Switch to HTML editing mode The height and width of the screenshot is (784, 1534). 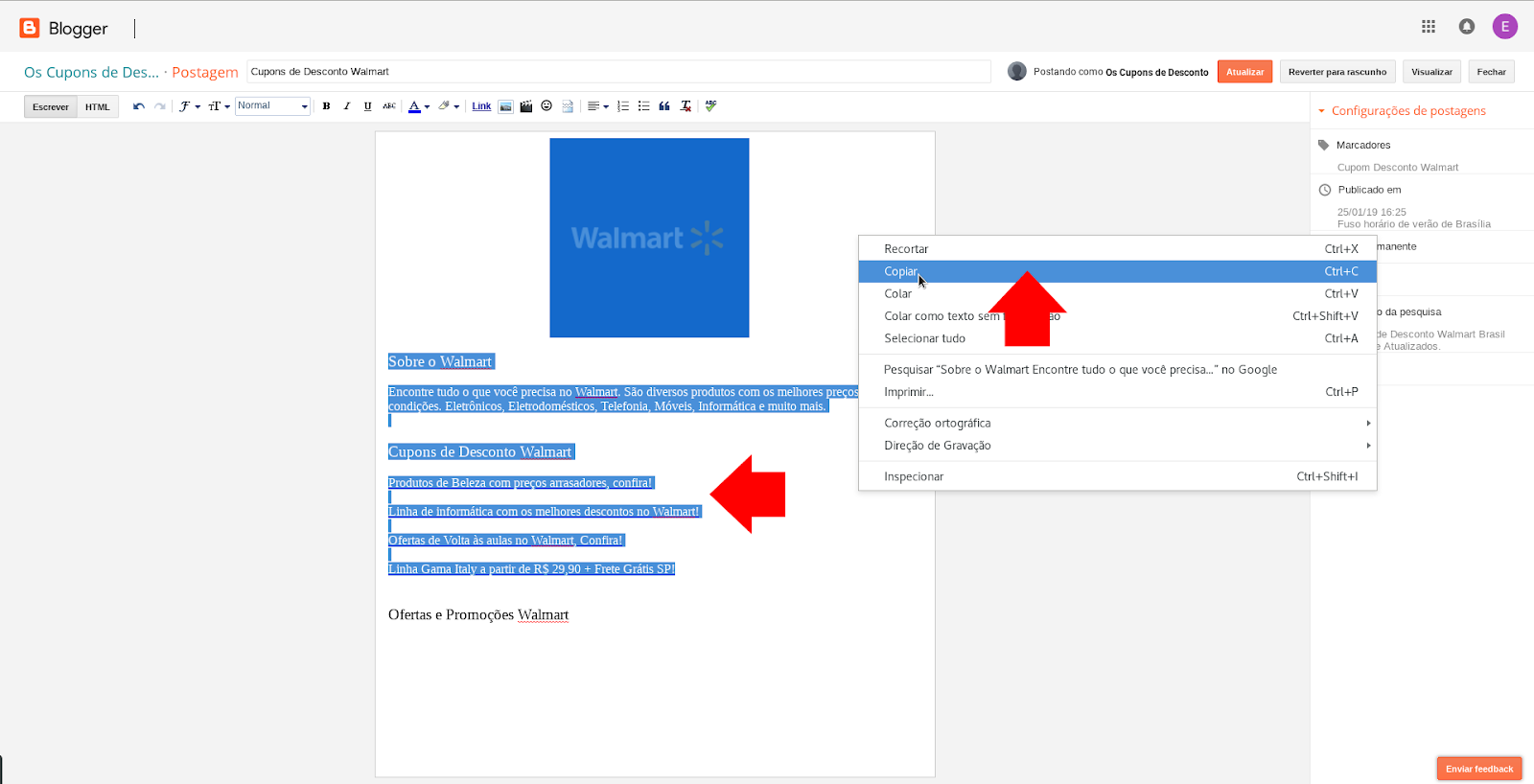point(98,106)
